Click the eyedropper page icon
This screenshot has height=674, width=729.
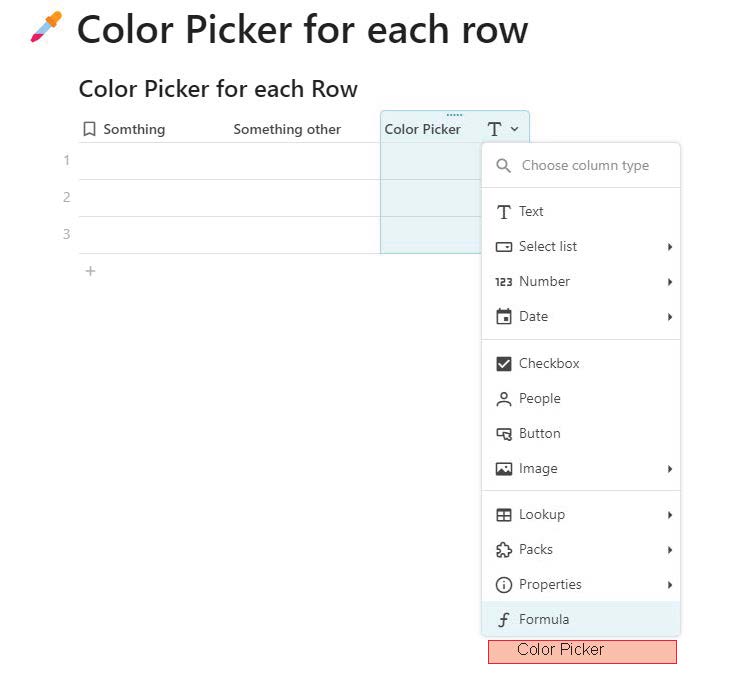[46, 27]
